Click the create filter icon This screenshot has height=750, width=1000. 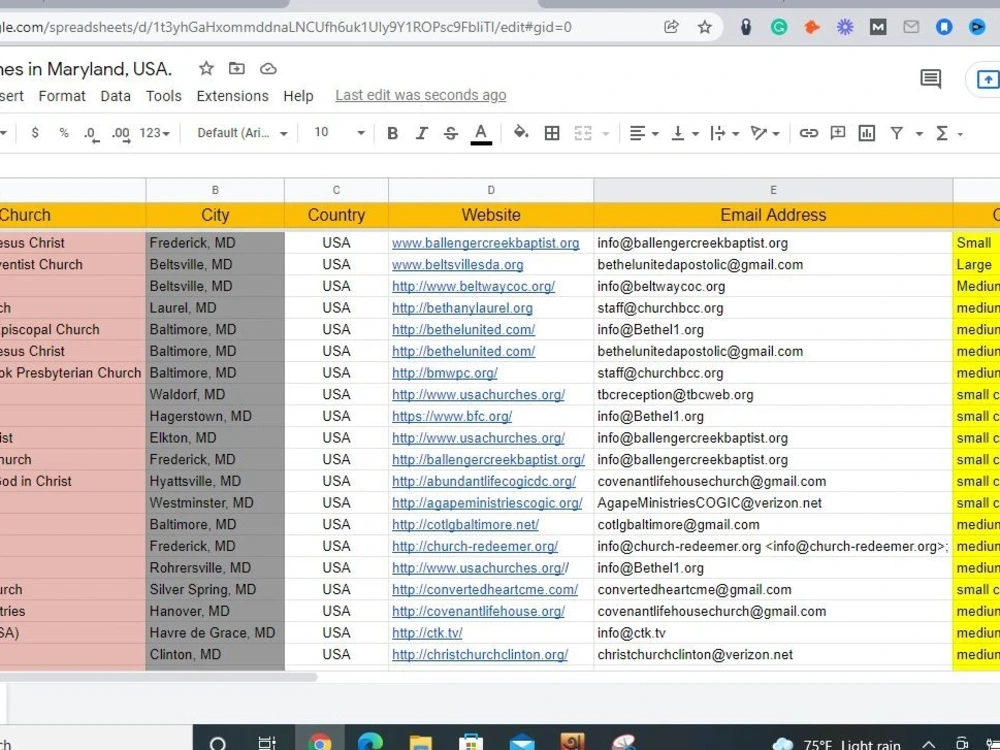point(897,133)
